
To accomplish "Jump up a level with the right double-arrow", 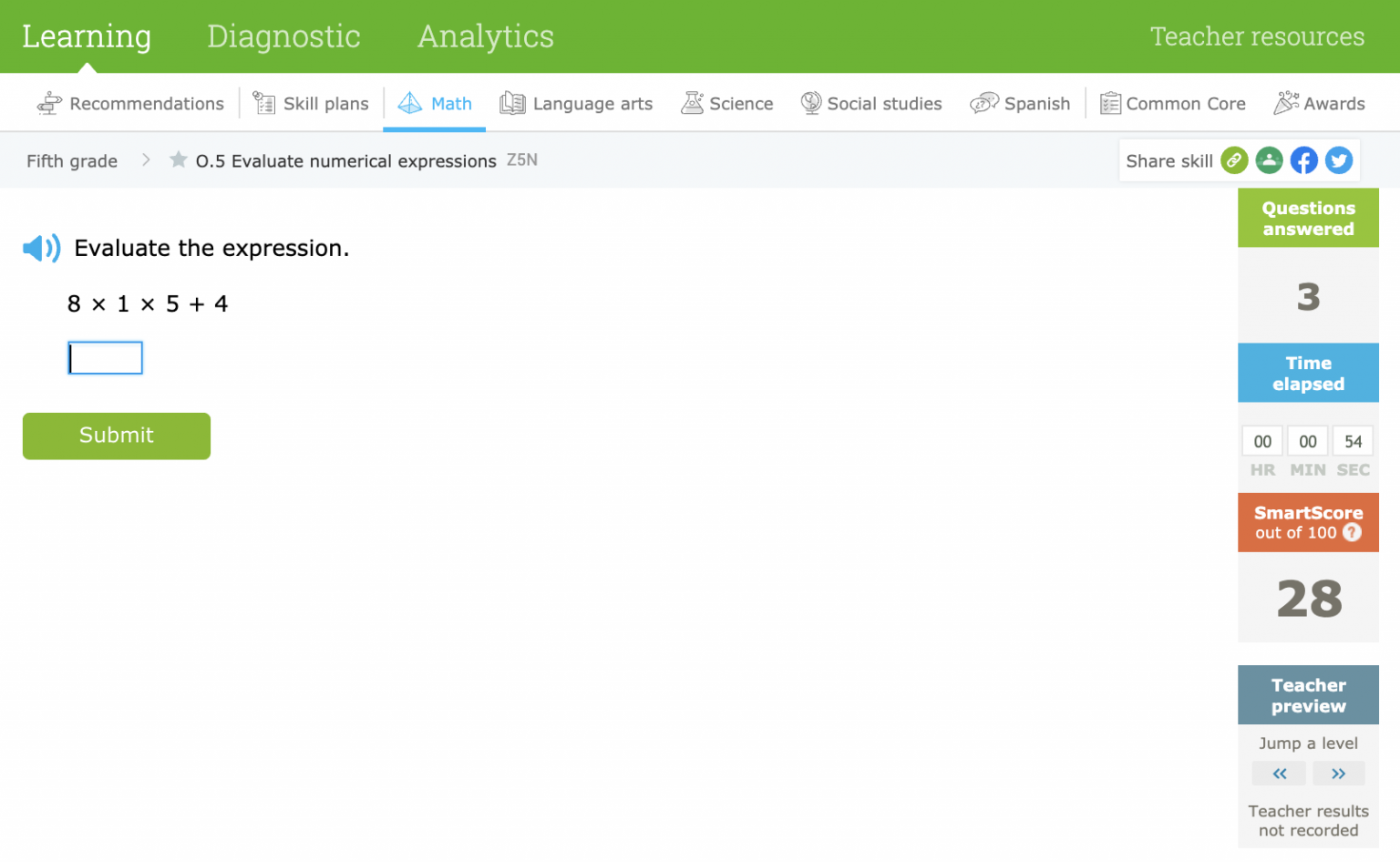I will (x=1339, y=773).
